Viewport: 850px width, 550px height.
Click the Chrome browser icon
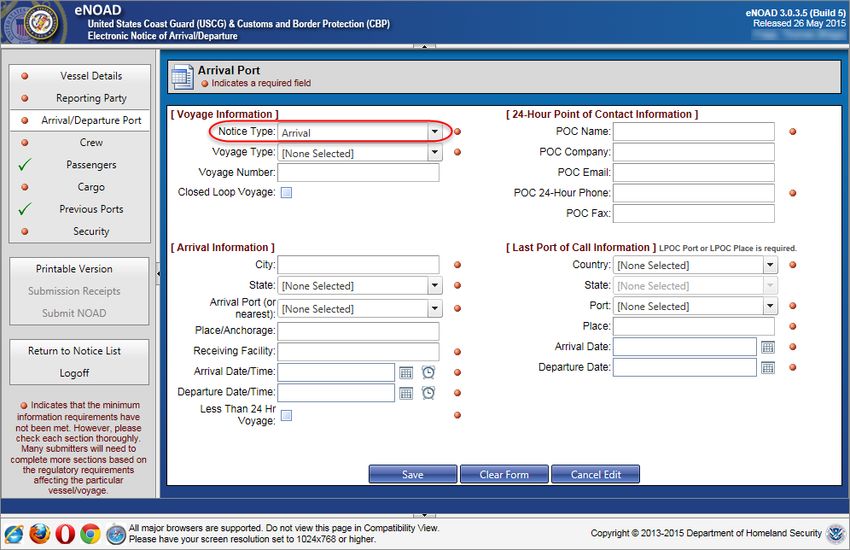click(x=91, y=534)
